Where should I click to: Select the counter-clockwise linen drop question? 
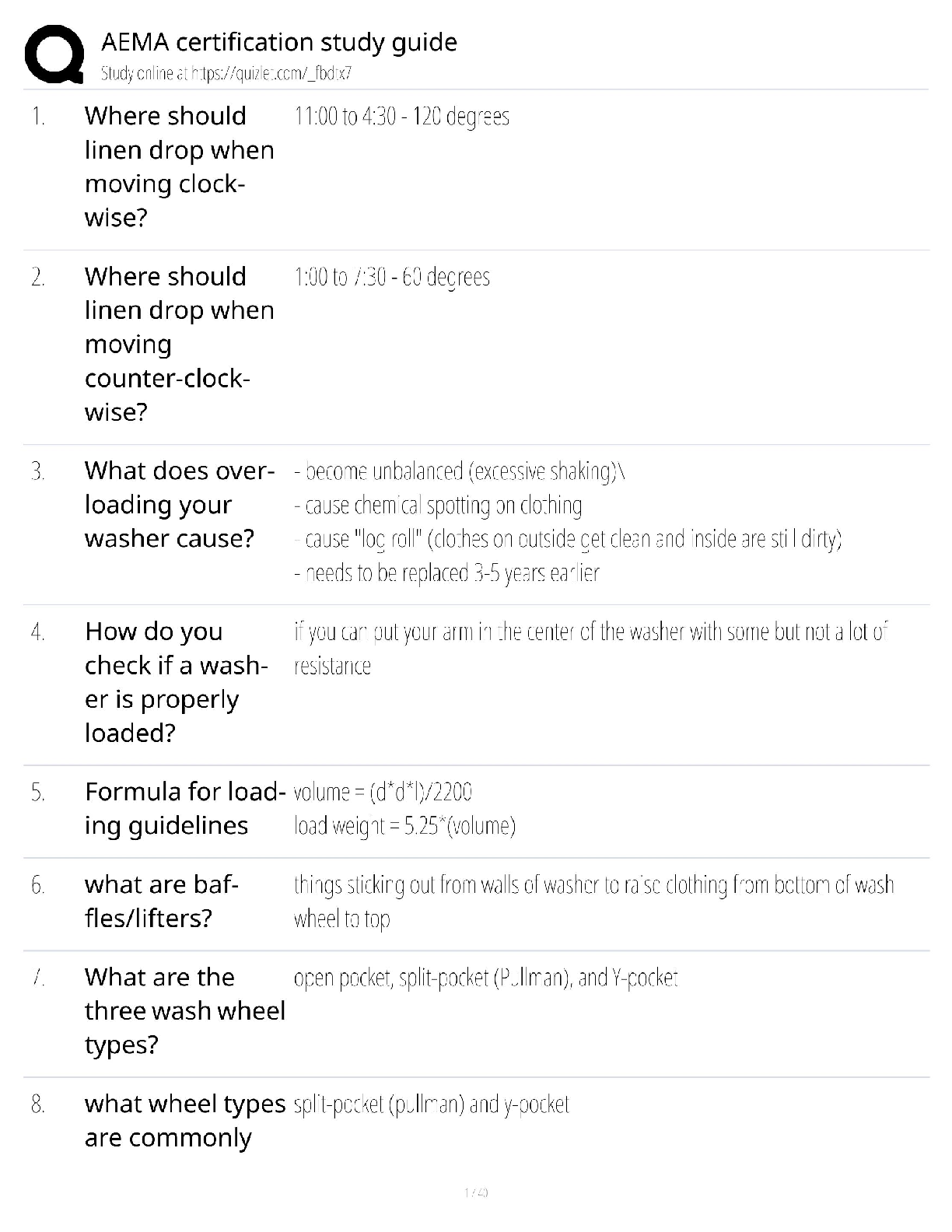[179, 344]
